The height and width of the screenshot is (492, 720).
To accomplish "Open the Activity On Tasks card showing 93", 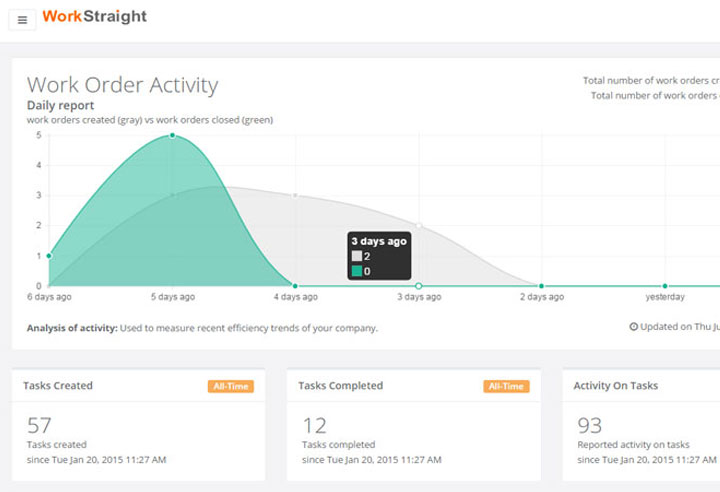I will [x=641, y=425].
